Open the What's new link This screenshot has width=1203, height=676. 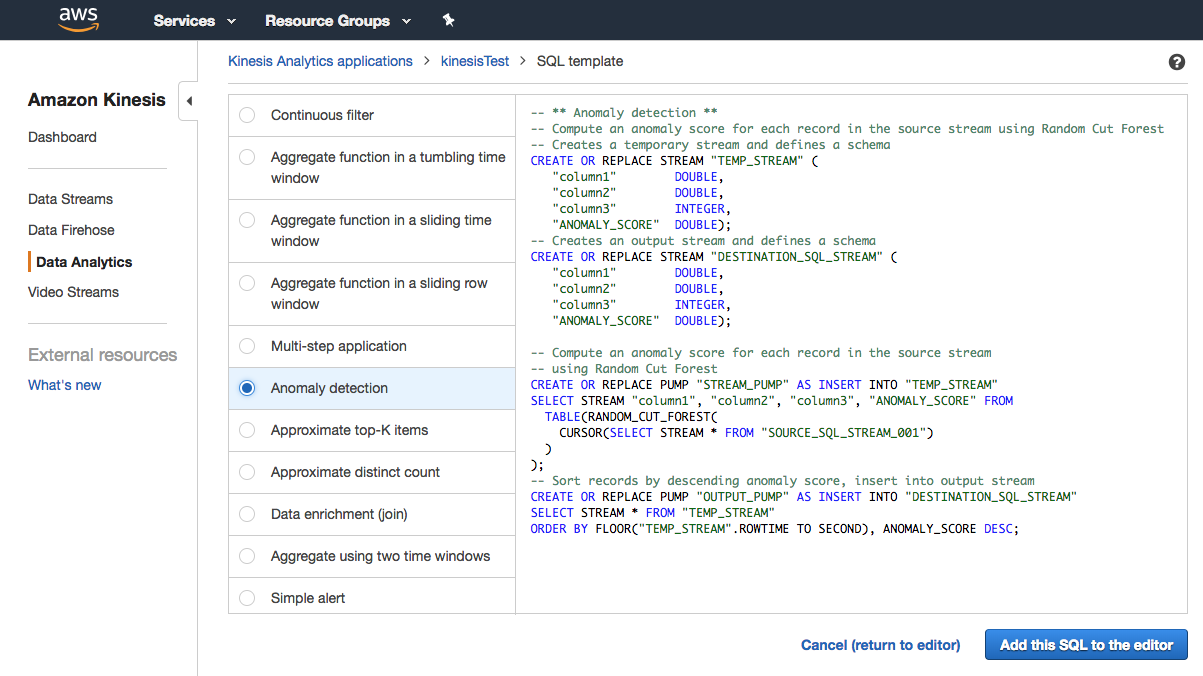(64, 385)
